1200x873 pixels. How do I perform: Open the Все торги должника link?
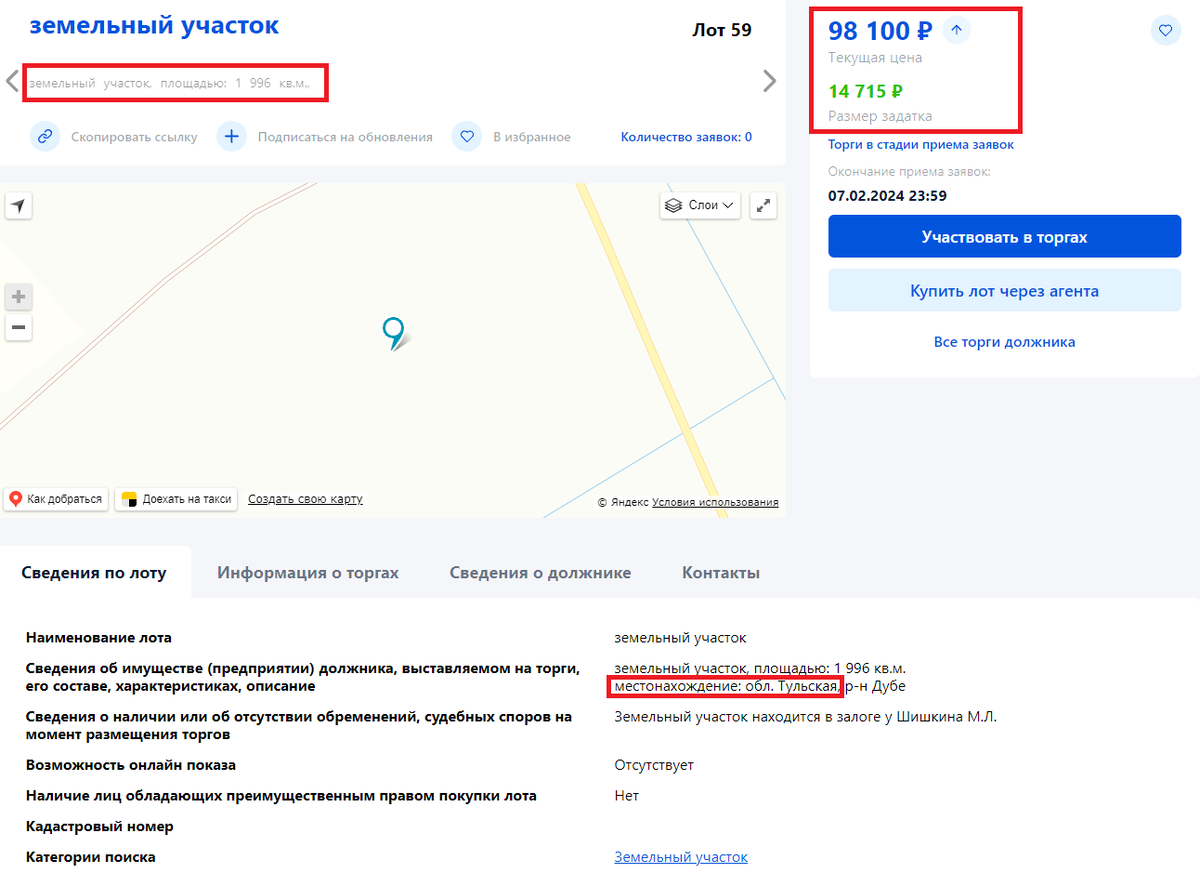click(x=1004, y=341)
